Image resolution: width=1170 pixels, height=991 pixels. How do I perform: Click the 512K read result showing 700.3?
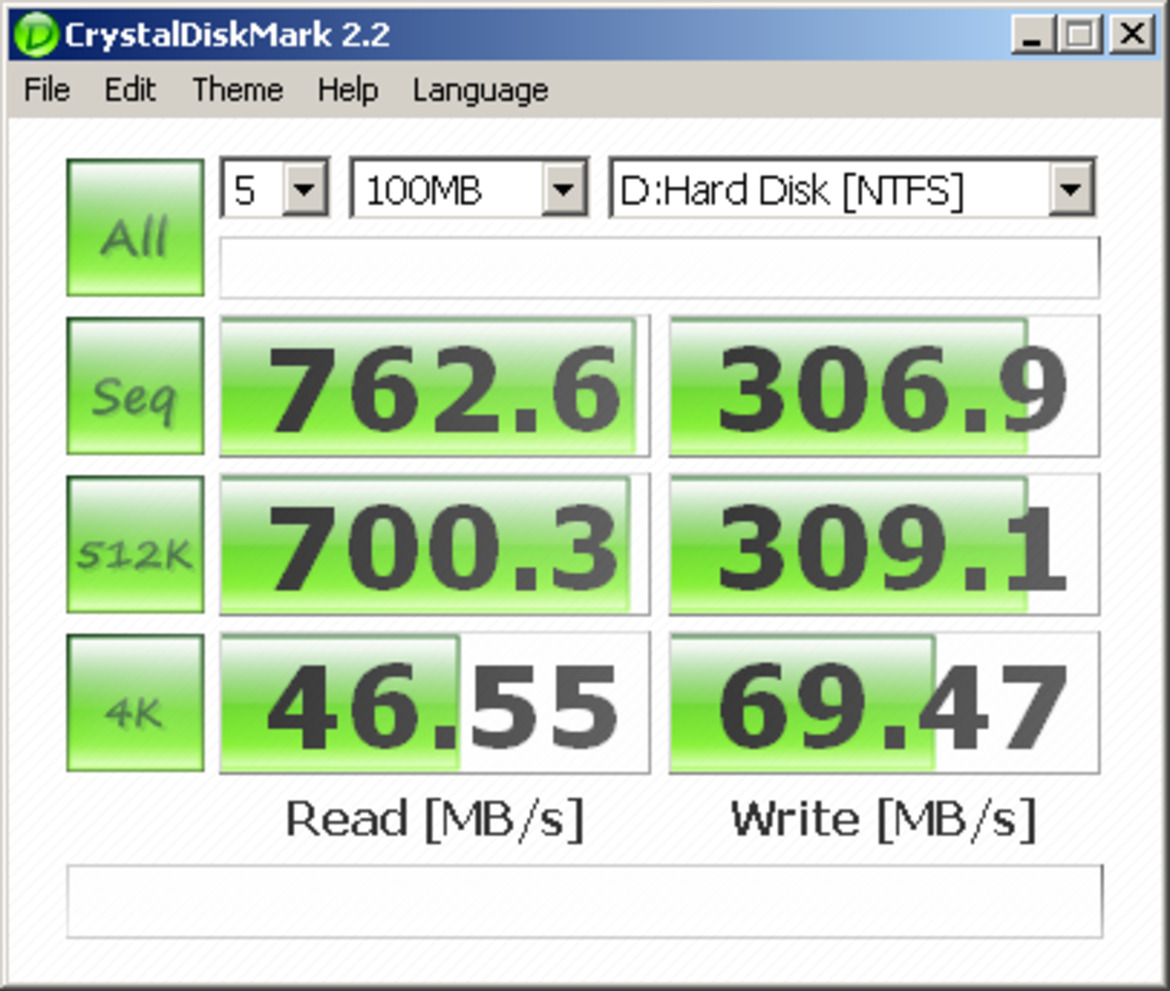click(x=433, y=543)
